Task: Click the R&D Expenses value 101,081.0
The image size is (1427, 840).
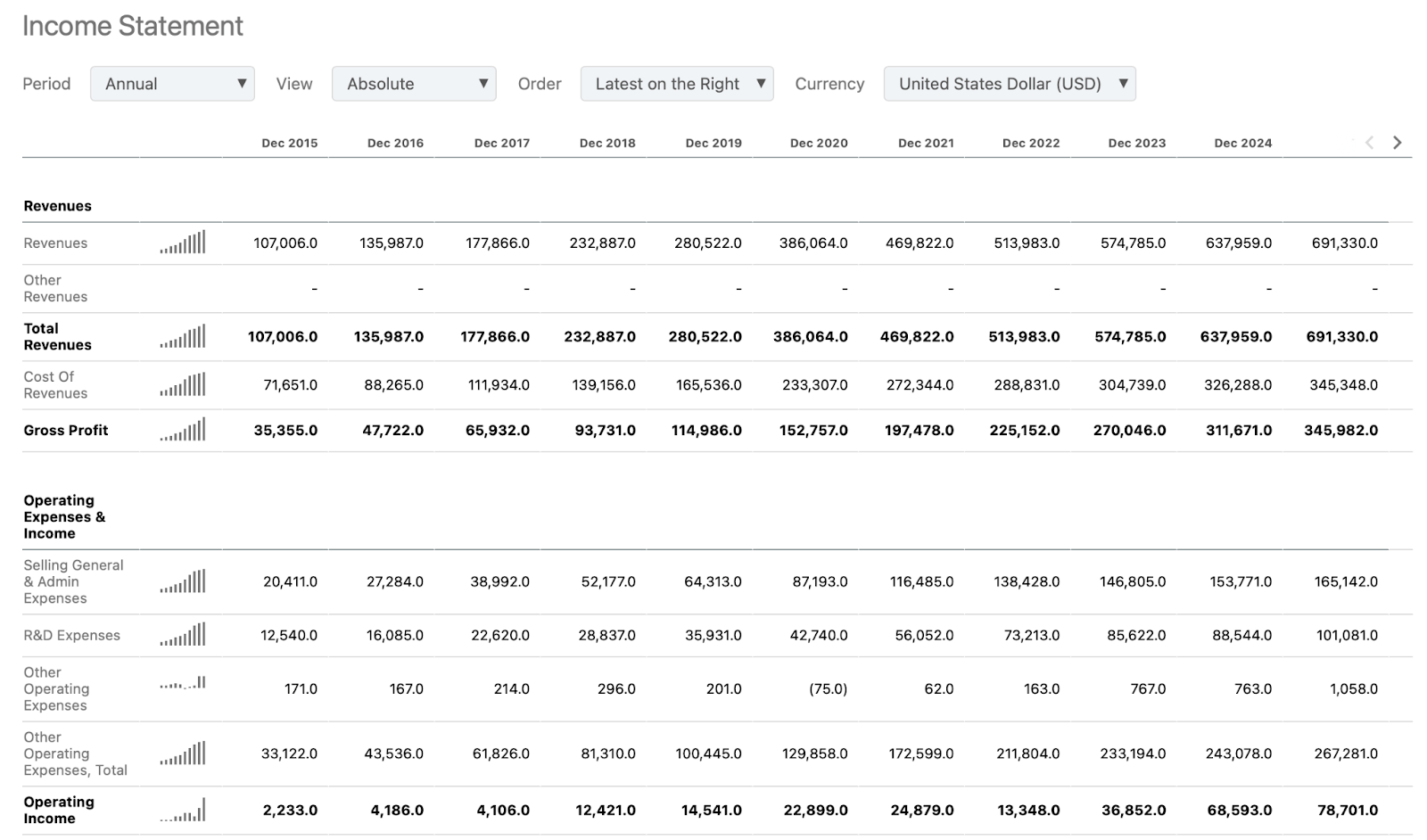Action: coord(1347,635)
